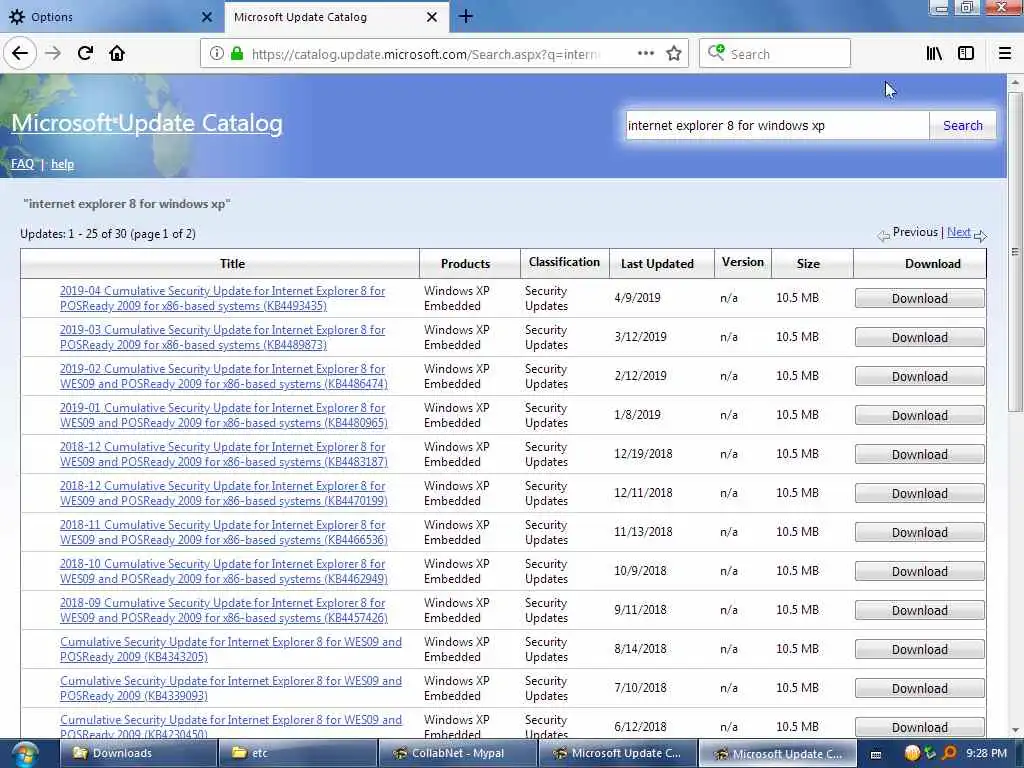Click the browser forward arrow
This screenshot has width=1024, height=768.
pyautogui.click(x=53, y=53)
